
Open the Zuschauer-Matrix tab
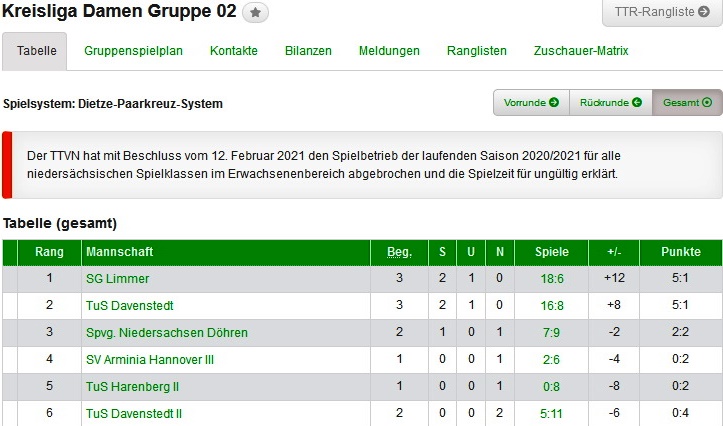tap(581, 51)
